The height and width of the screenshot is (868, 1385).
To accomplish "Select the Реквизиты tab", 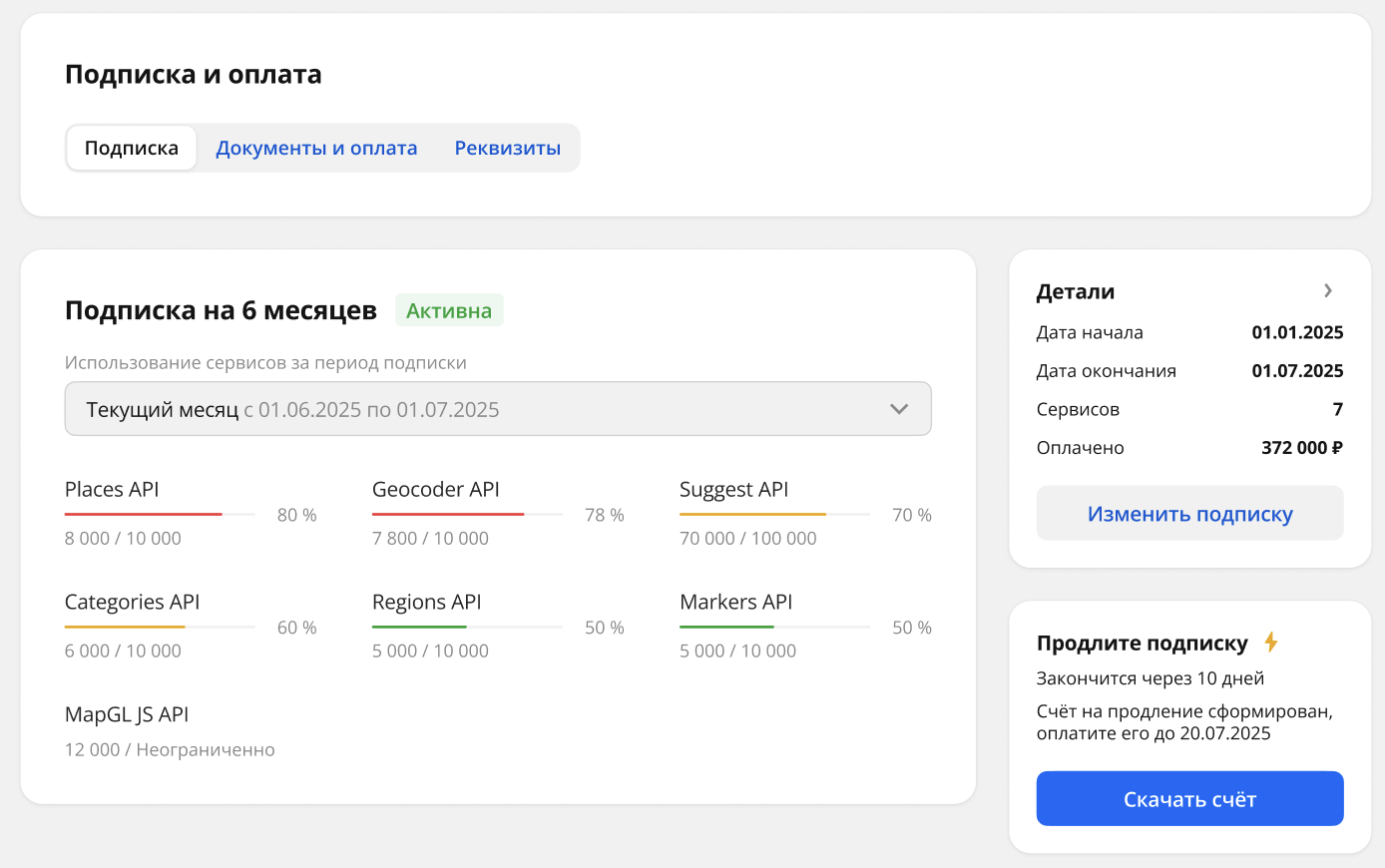I will 507,147.
